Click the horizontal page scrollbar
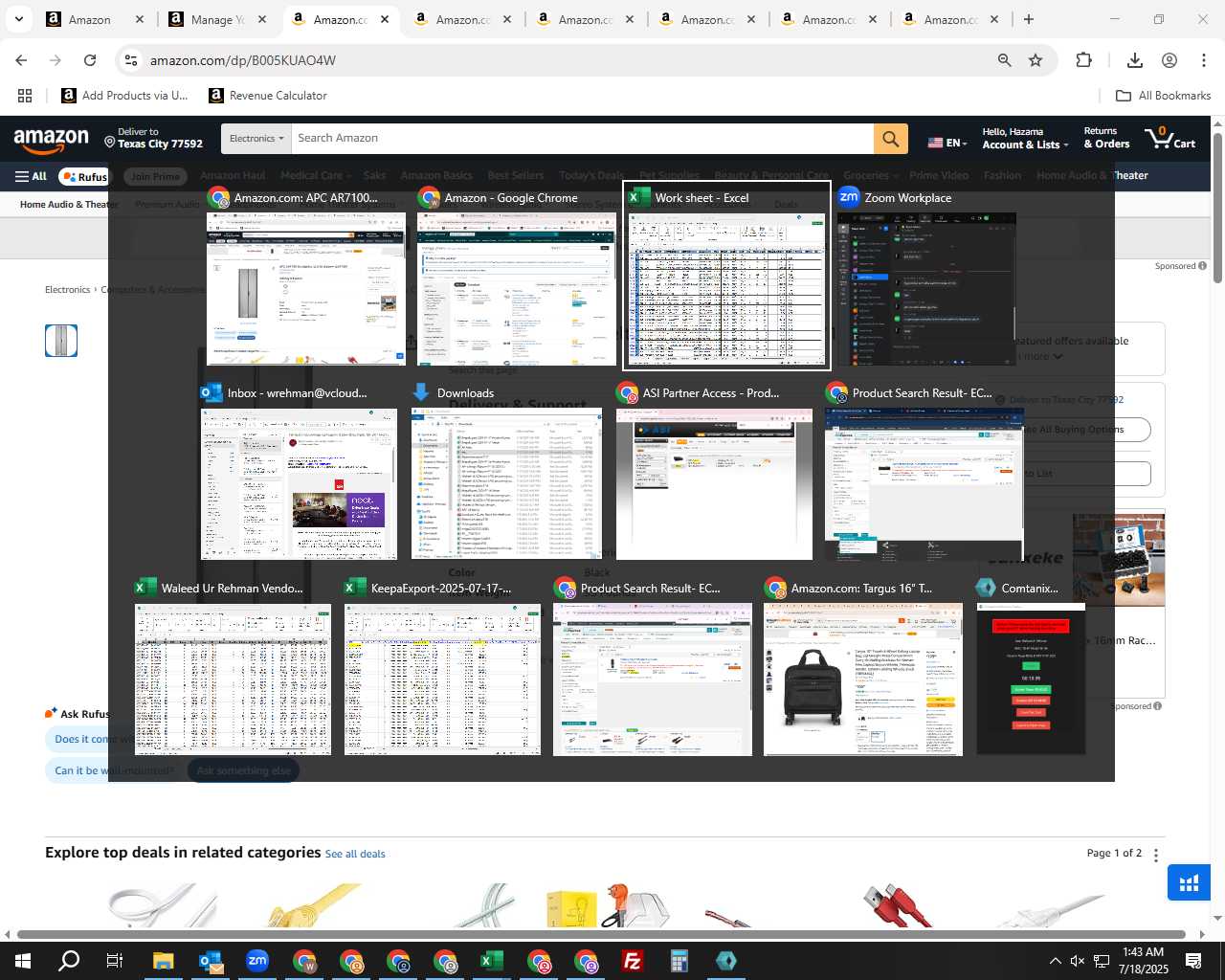This screenshot has height=980, width=1225. [602, 934]
